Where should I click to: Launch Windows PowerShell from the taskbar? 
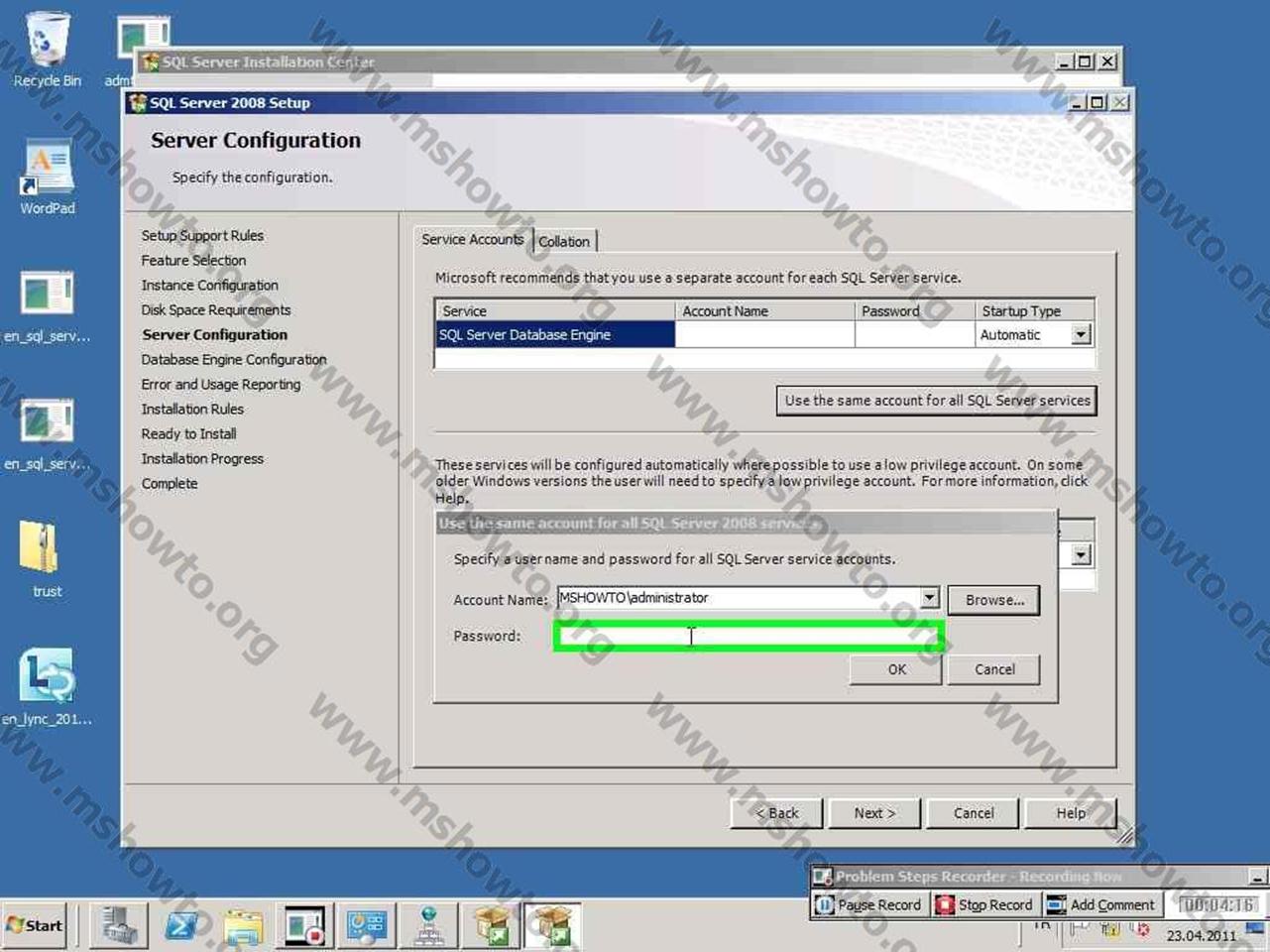point(181,926)
